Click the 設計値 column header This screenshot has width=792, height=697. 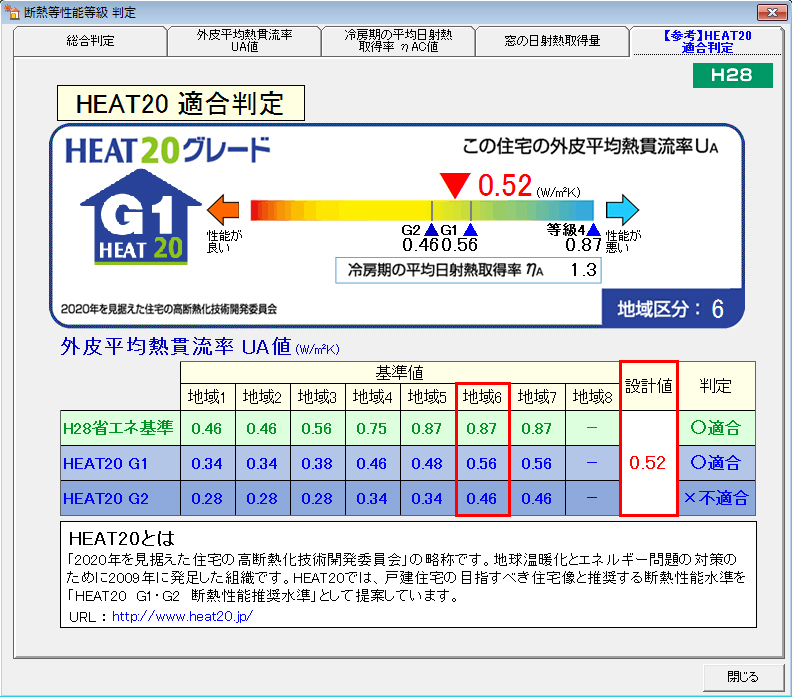point(649,386)
